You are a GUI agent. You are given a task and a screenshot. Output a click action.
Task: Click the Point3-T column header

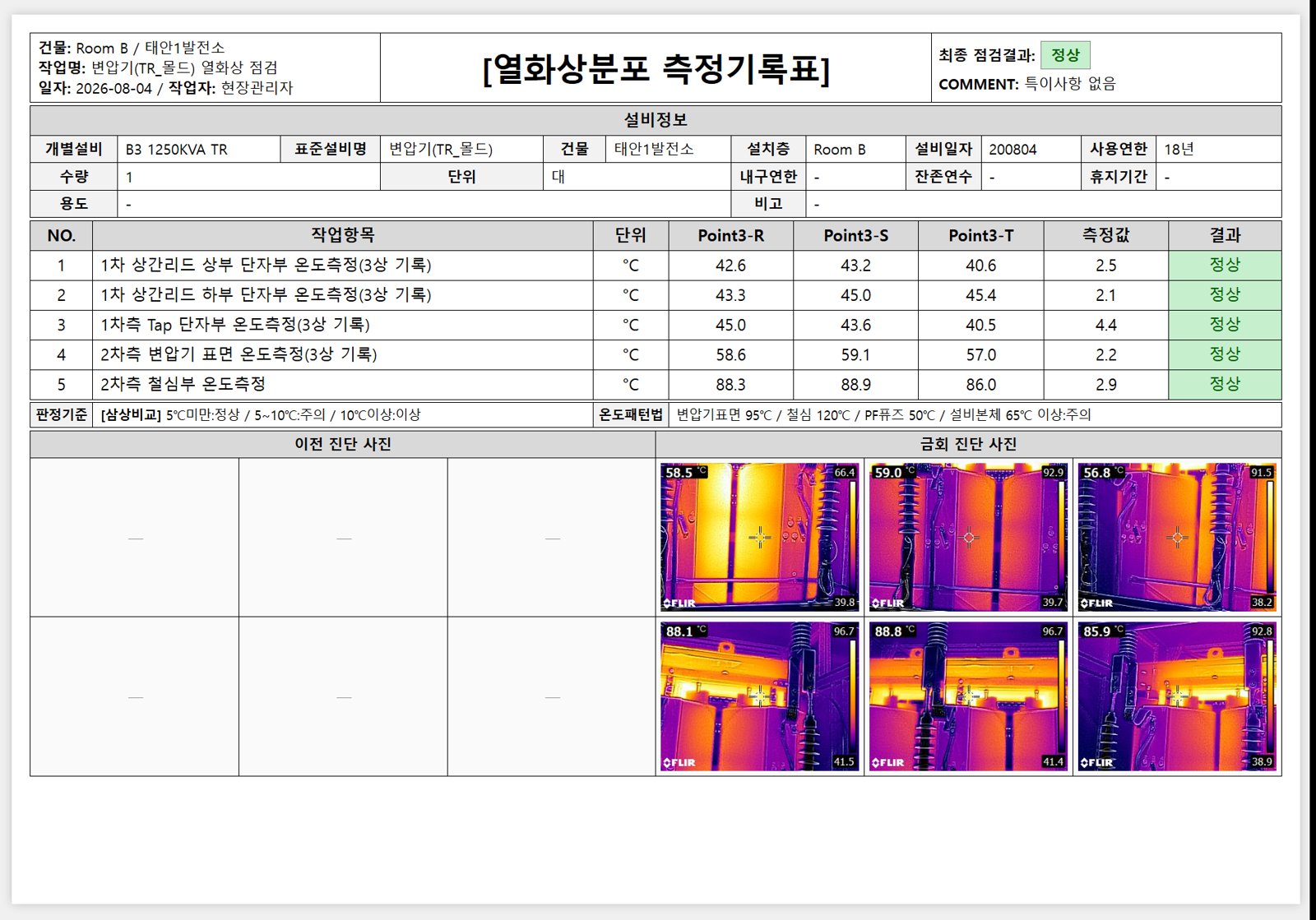[980, 235]
